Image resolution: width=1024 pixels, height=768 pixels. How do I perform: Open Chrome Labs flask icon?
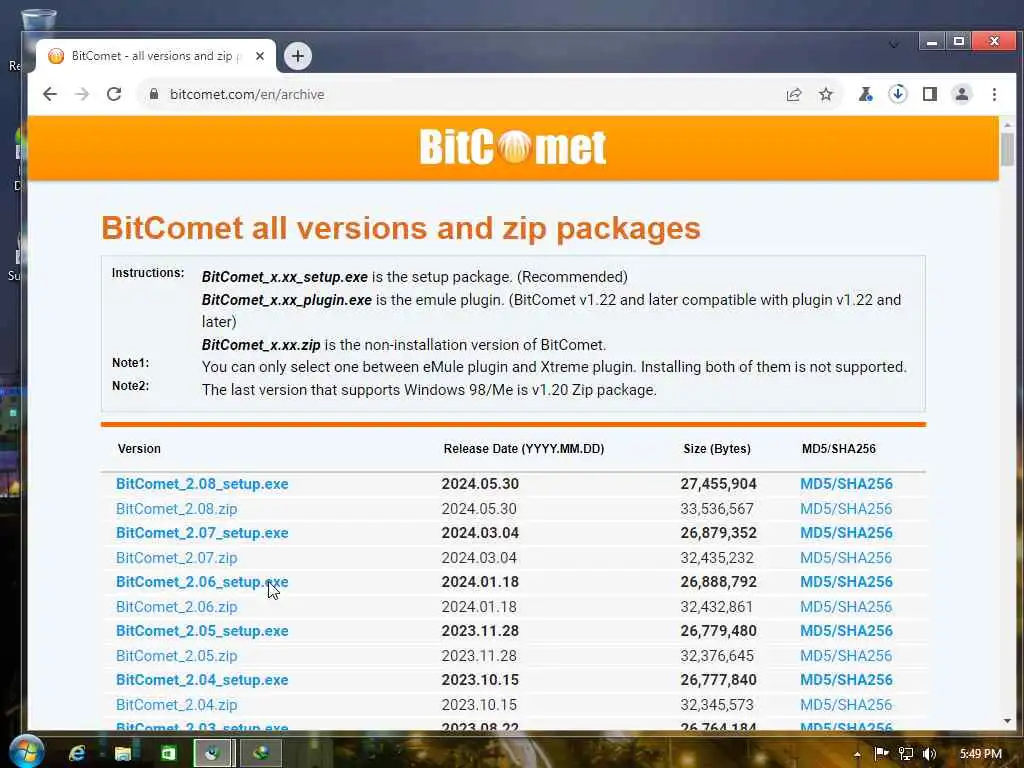(865, 95)
